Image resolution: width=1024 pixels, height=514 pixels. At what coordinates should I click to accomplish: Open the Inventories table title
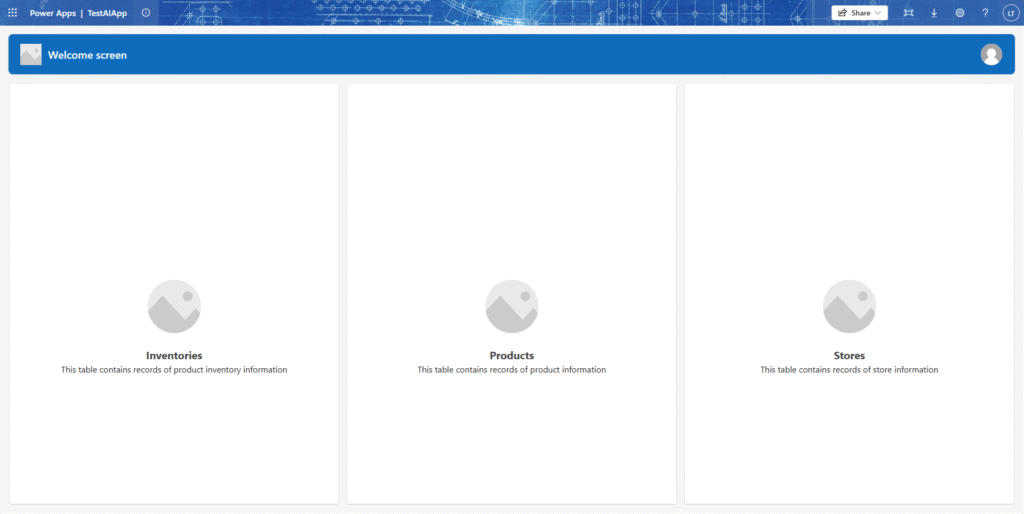pyautogui.click(x=174, y=355)
